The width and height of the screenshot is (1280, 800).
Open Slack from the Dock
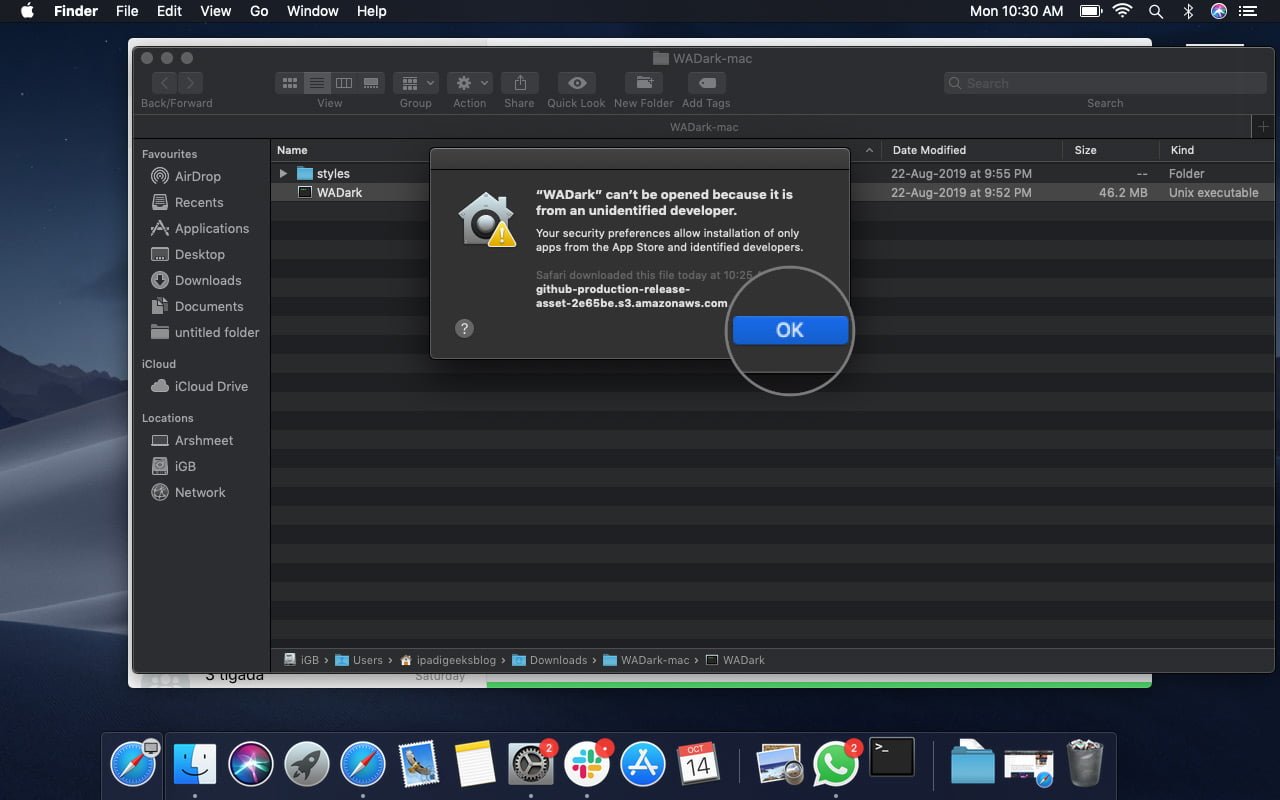[587, 765]
